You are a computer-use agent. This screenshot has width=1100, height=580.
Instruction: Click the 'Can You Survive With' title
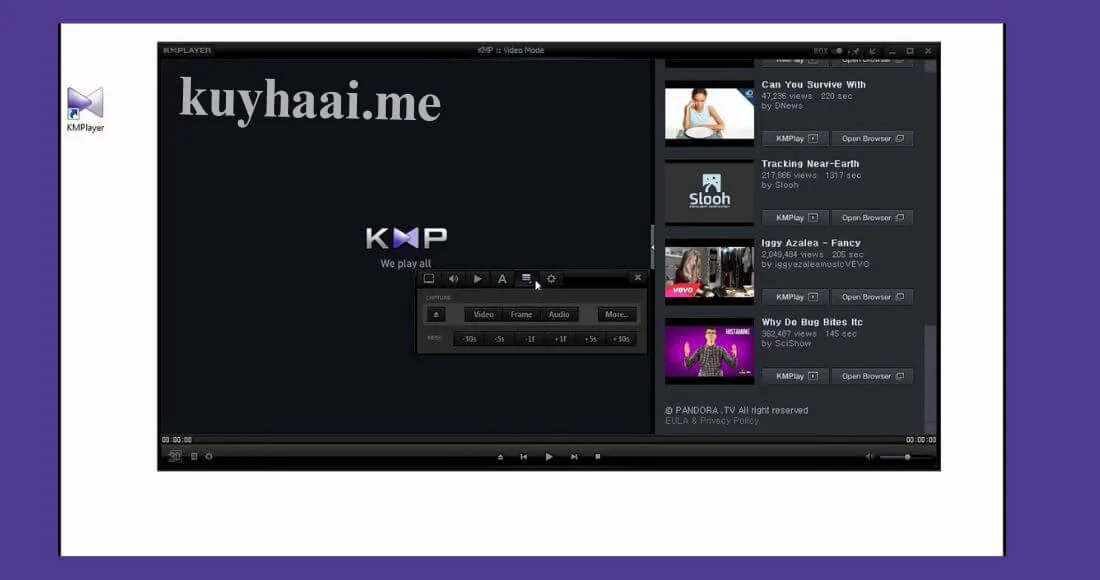click(x=814, y=84)
